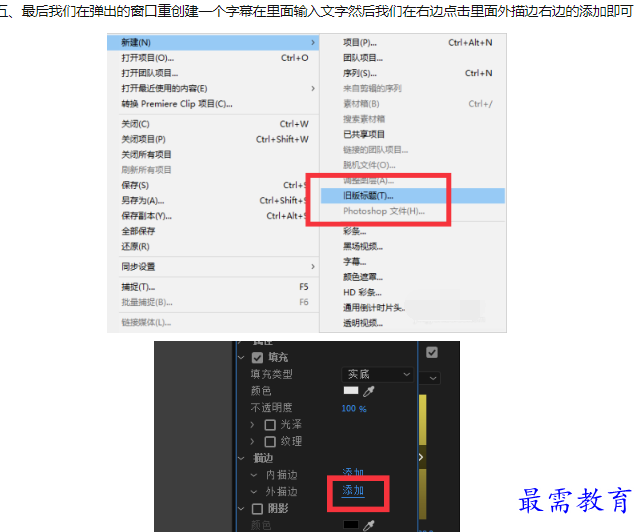This screenshot has width=640, height=532.
Task: Choose 颜色遮罩... in the submenu
Action: pyautogui.click(x=413, y=277)
